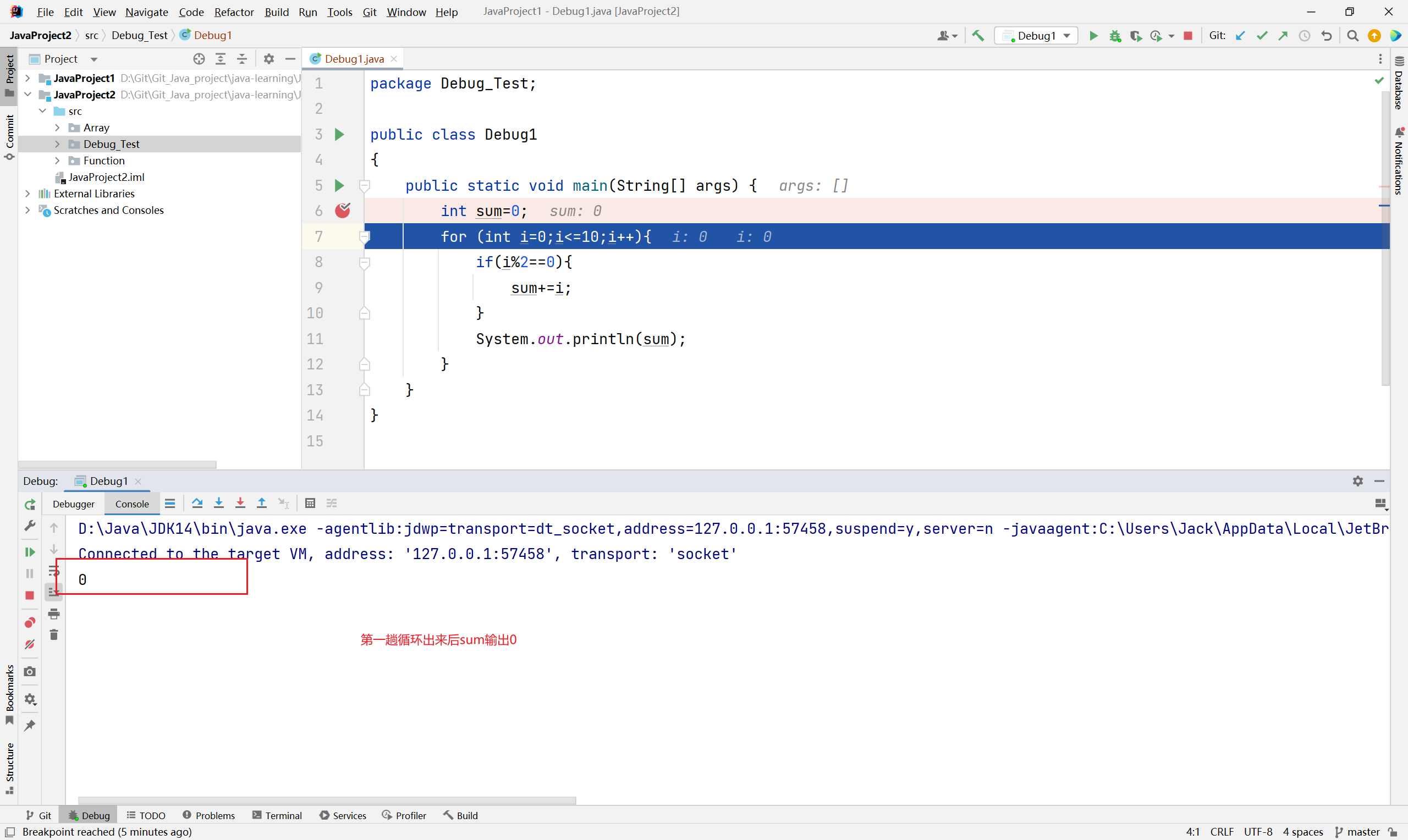Viewport: 1408px width, 840px height.
Task: Click Step Over icon in debugger
Action: point(197,502)
